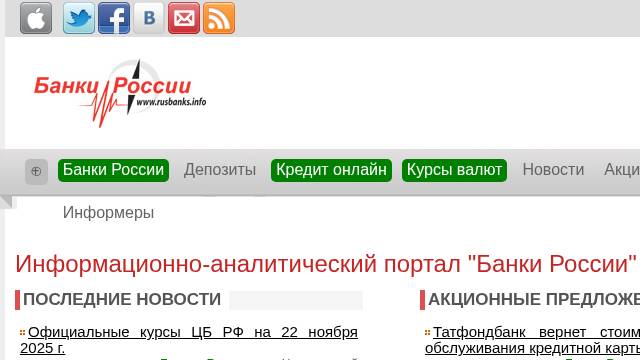Open news link Официальные курсы ЦБ РФ
The image size is (640, 360).
pyautogui.click(x=189, y=340)
